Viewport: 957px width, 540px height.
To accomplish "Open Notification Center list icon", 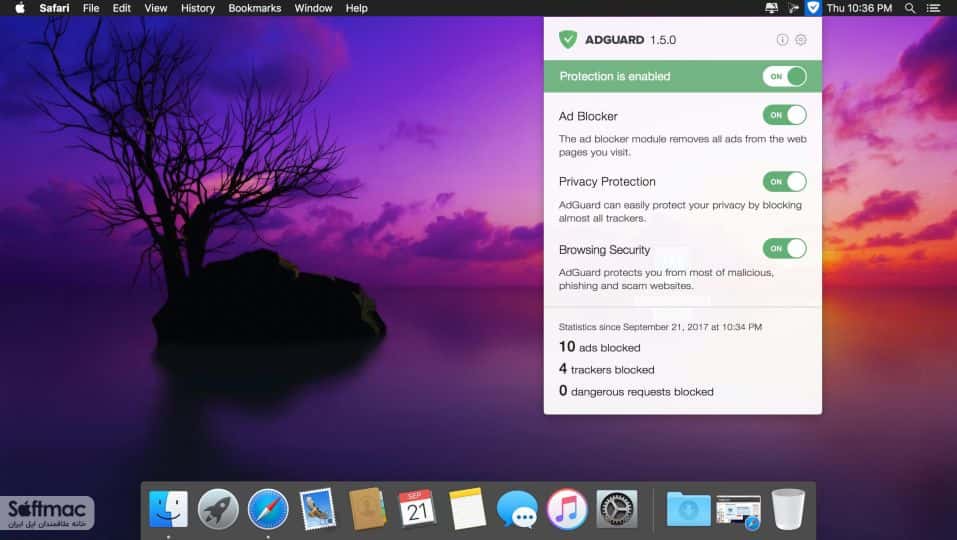I will 933,8.
